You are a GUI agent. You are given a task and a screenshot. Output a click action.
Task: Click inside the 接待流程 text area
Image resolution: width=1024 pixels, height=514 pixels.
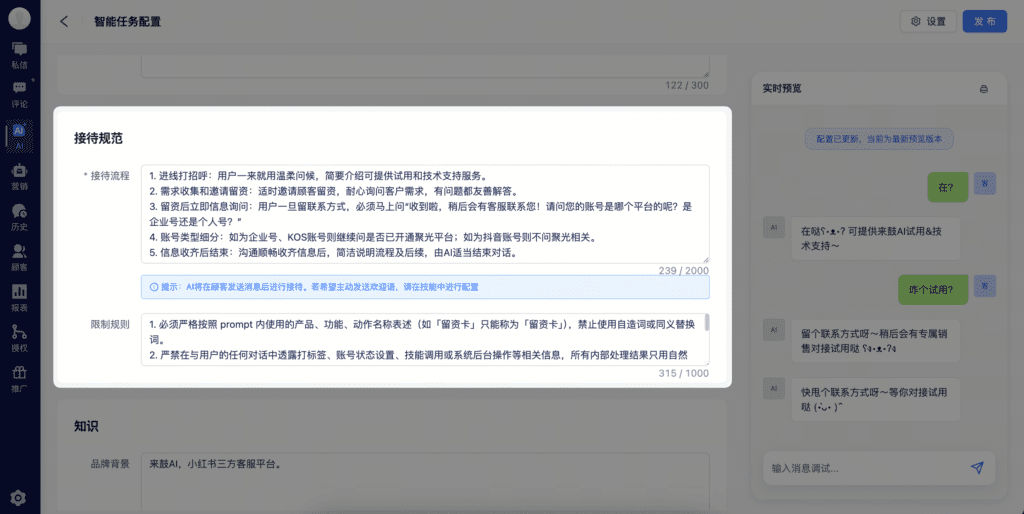(x=425, y=213)
